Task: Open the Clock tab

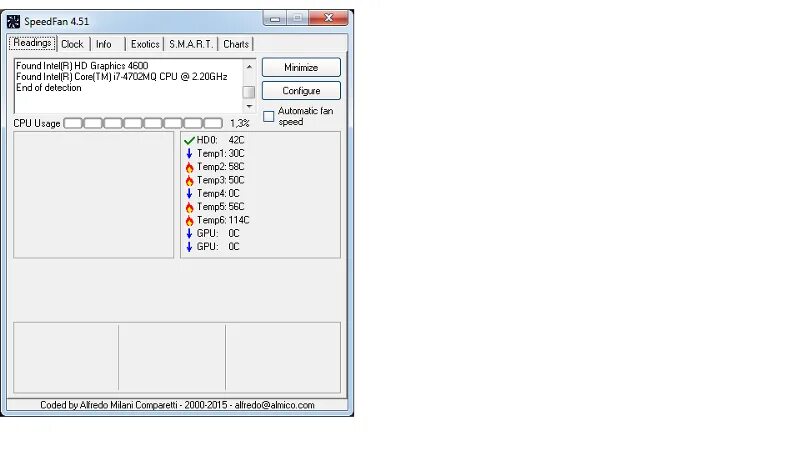Action: [72, 44]
